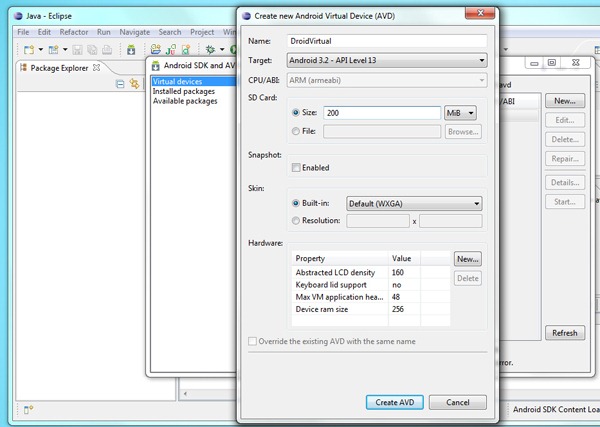Screen dimensions: 600x427
Task: Select the SD Card File radio button
Action: pyautogui.click(x=295, y=131)
